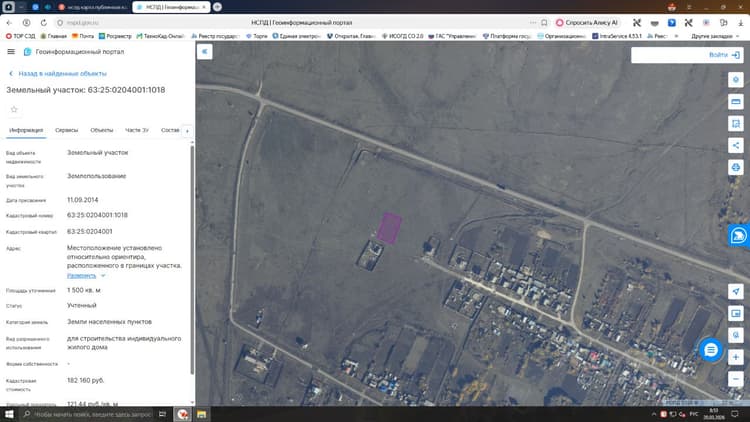
Task: Click the Землепользование value
Action: pyautogui.click(x=96, y=176)
